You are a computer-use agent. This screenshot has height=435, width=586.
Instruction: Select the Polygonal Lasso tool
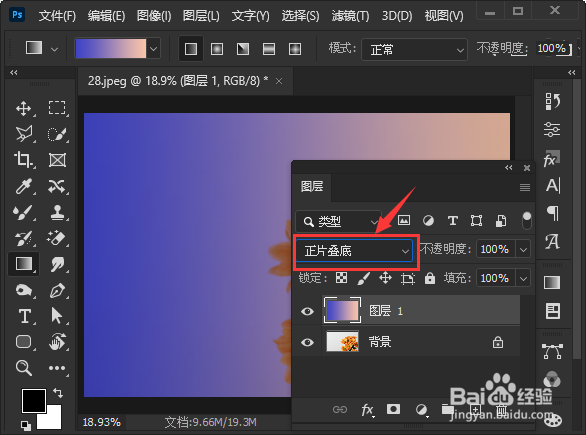pyautogui.click(x=24, y=134)
